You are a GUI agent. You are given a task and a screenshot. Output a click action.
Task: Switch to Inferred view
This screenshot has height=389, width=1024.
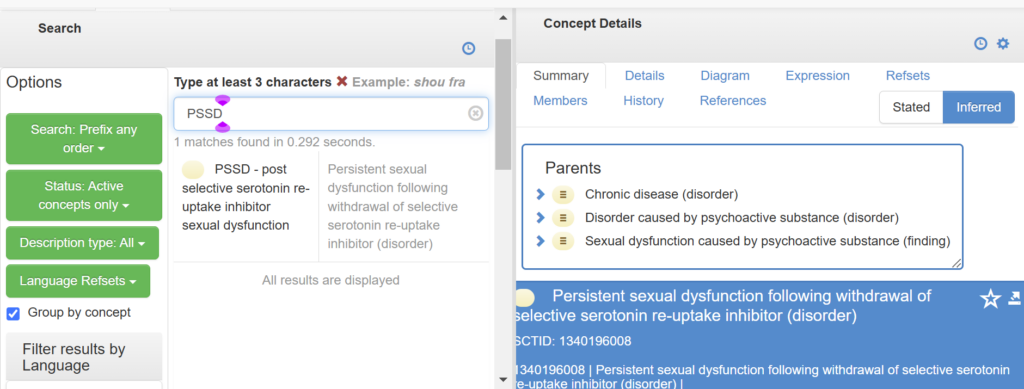pyautogui.click(x=979, y=107)
